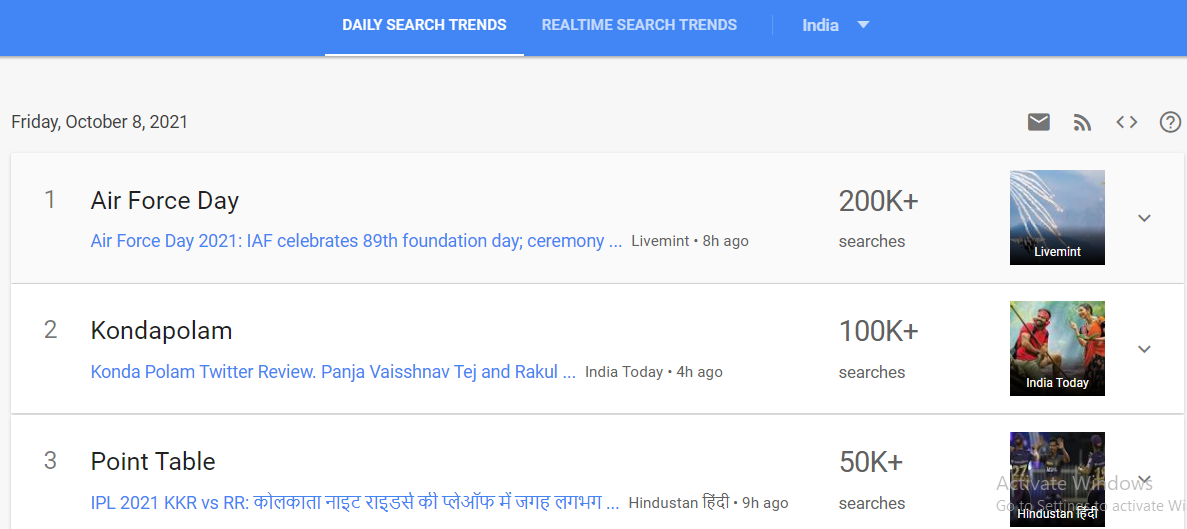Open the Konda Polam Twitter Review link
This screenshot has width=1187, height=529.
coord(333,372)
